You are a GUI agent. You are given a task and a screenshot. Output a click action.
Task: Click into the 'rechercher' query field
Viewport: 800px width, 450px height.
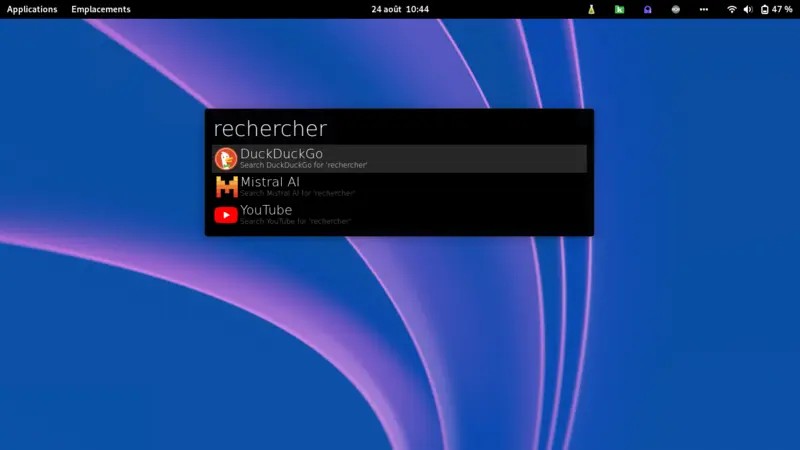point(398,129)
